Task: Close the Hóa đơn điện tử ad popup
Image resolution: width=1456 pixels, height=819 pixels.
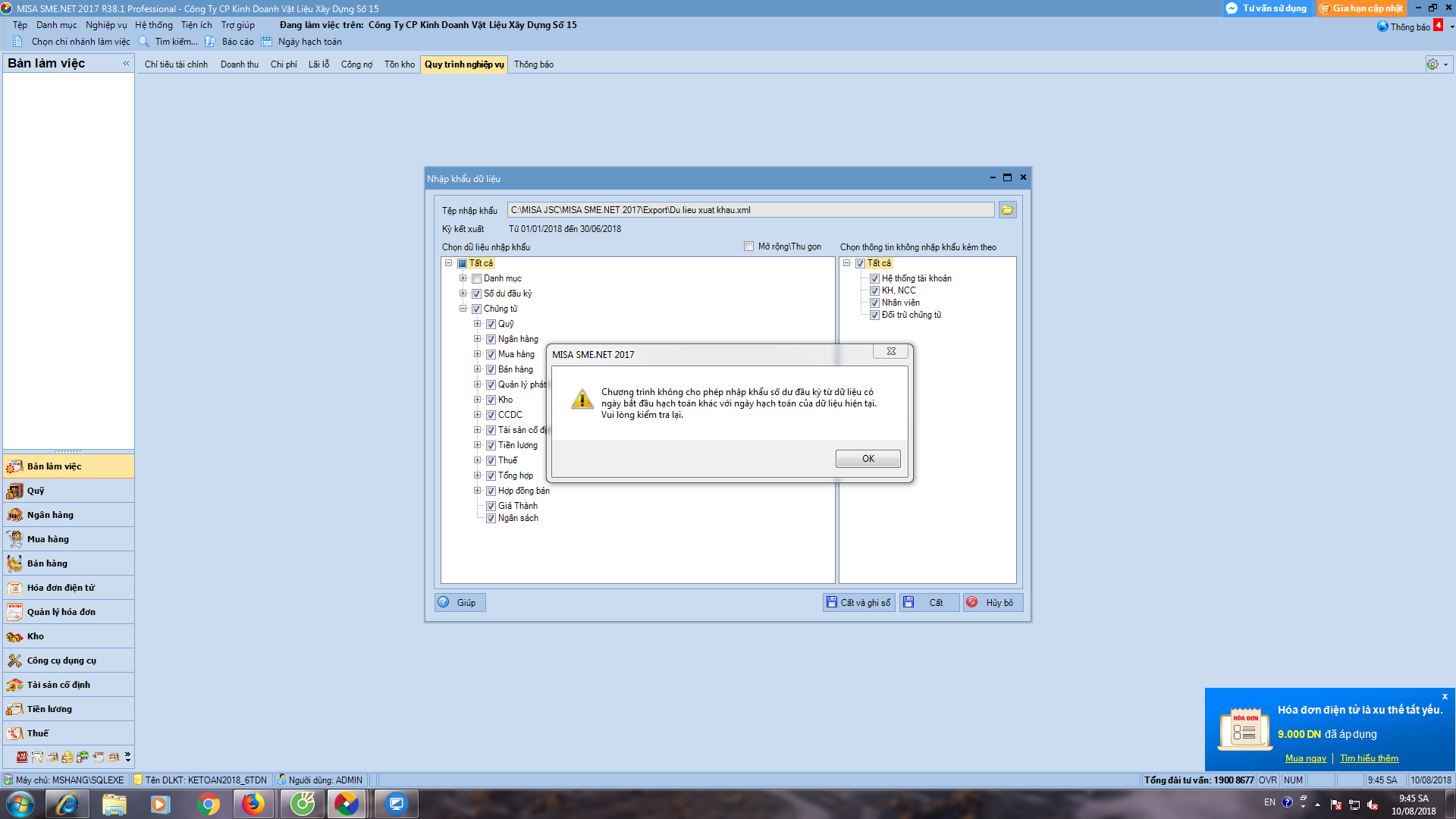Action: pos(1445,696)
